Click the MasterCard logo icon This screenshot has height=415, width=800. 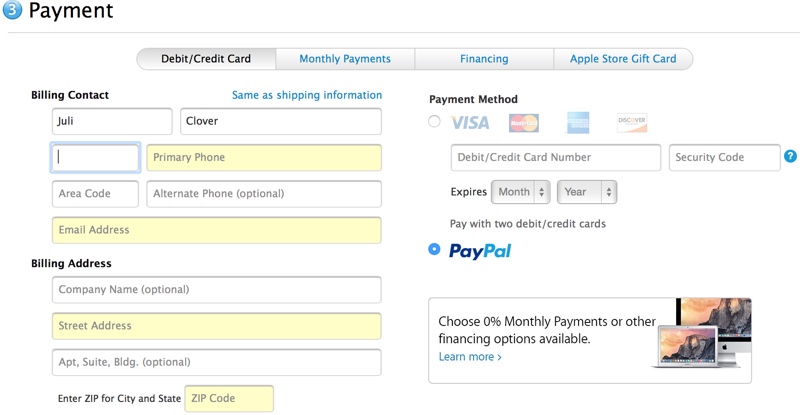523,123
